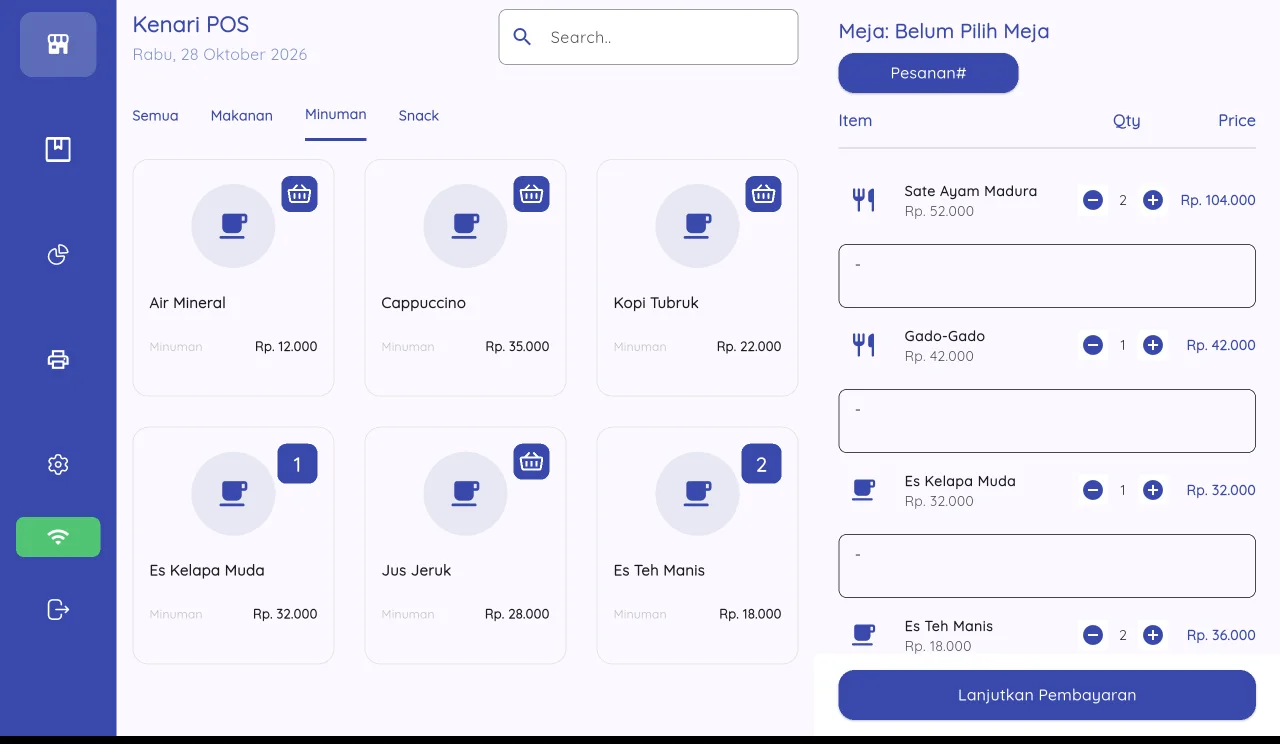Click the Sate Ayam Madura order item name
Viewport: 1280px width, 744px height.
click(970, 191)
